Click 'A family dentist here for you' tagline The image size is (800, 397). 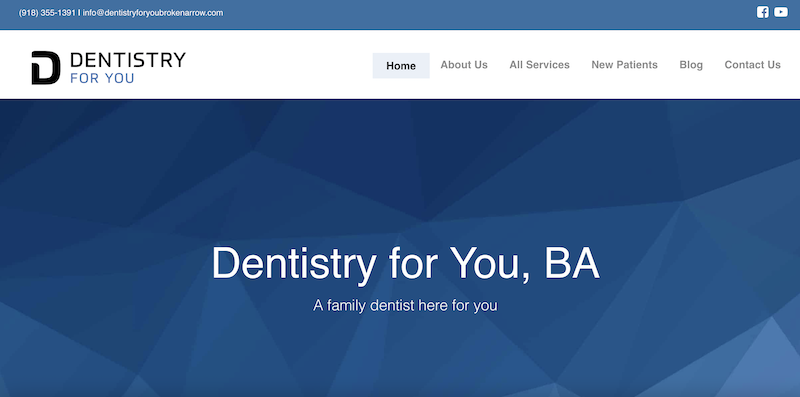405,306
